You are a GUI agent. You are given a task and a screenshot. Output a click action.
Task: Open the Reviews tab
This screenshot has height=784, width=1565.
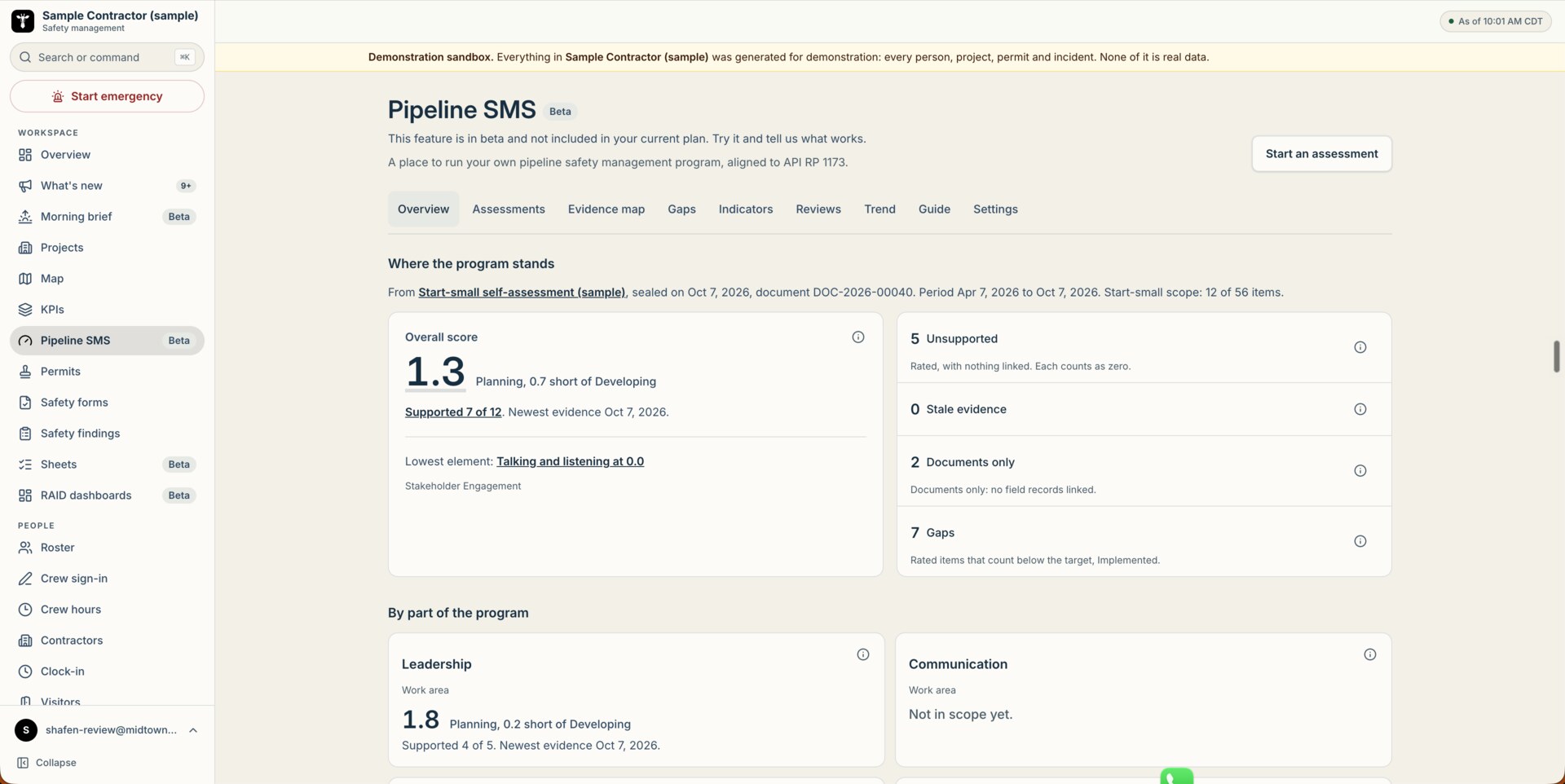pos(818,209)
